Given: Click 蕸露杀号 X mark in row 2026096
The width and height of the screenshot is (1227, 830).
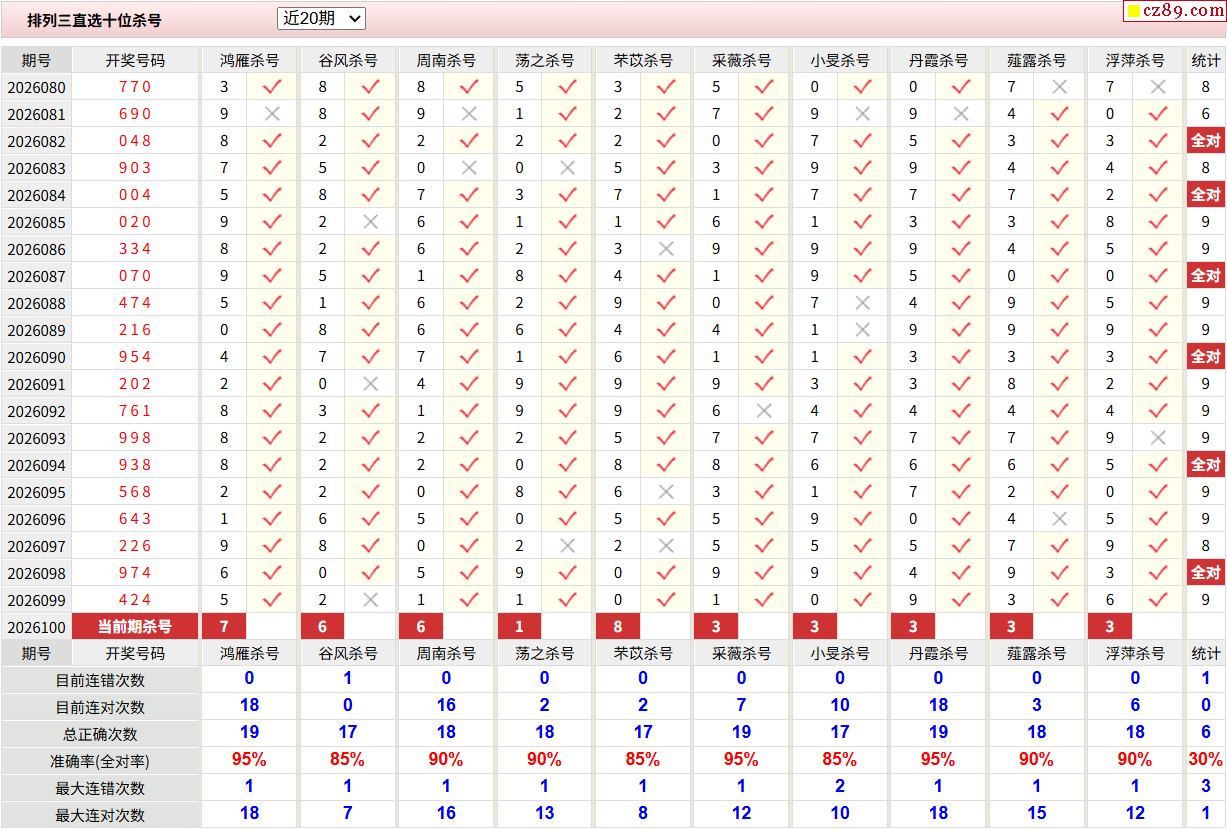Looking at the screenshot, I should pos(1060,519).
